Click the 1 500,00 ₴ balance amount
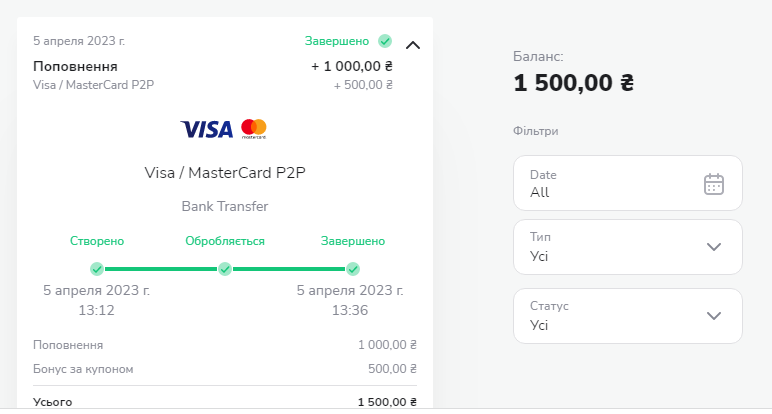Screen dimensions: 772x414 pyautogui.click(x=573, y=83)
